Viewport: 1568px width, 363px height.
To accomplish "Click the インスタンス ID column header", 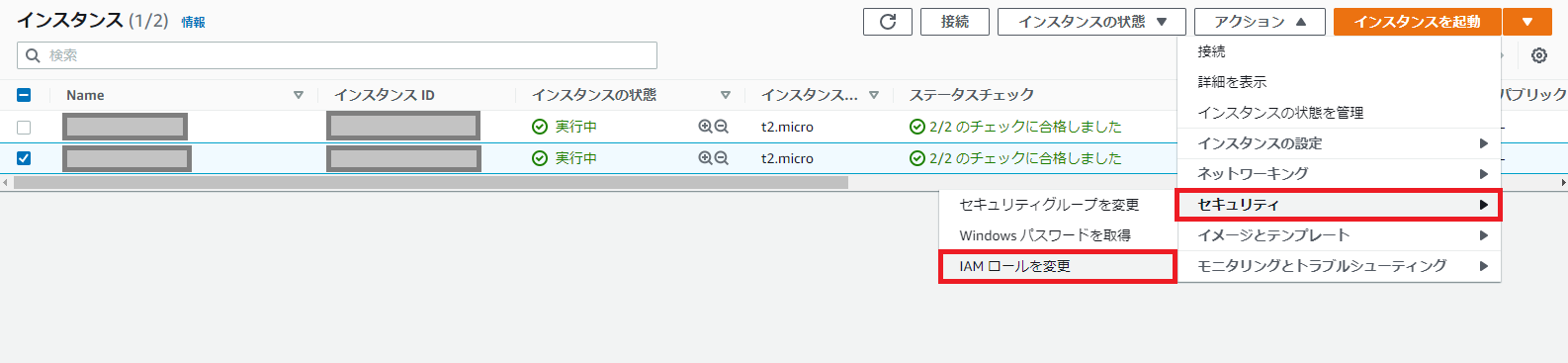I will pyautogui.click(x=385, y=95).
